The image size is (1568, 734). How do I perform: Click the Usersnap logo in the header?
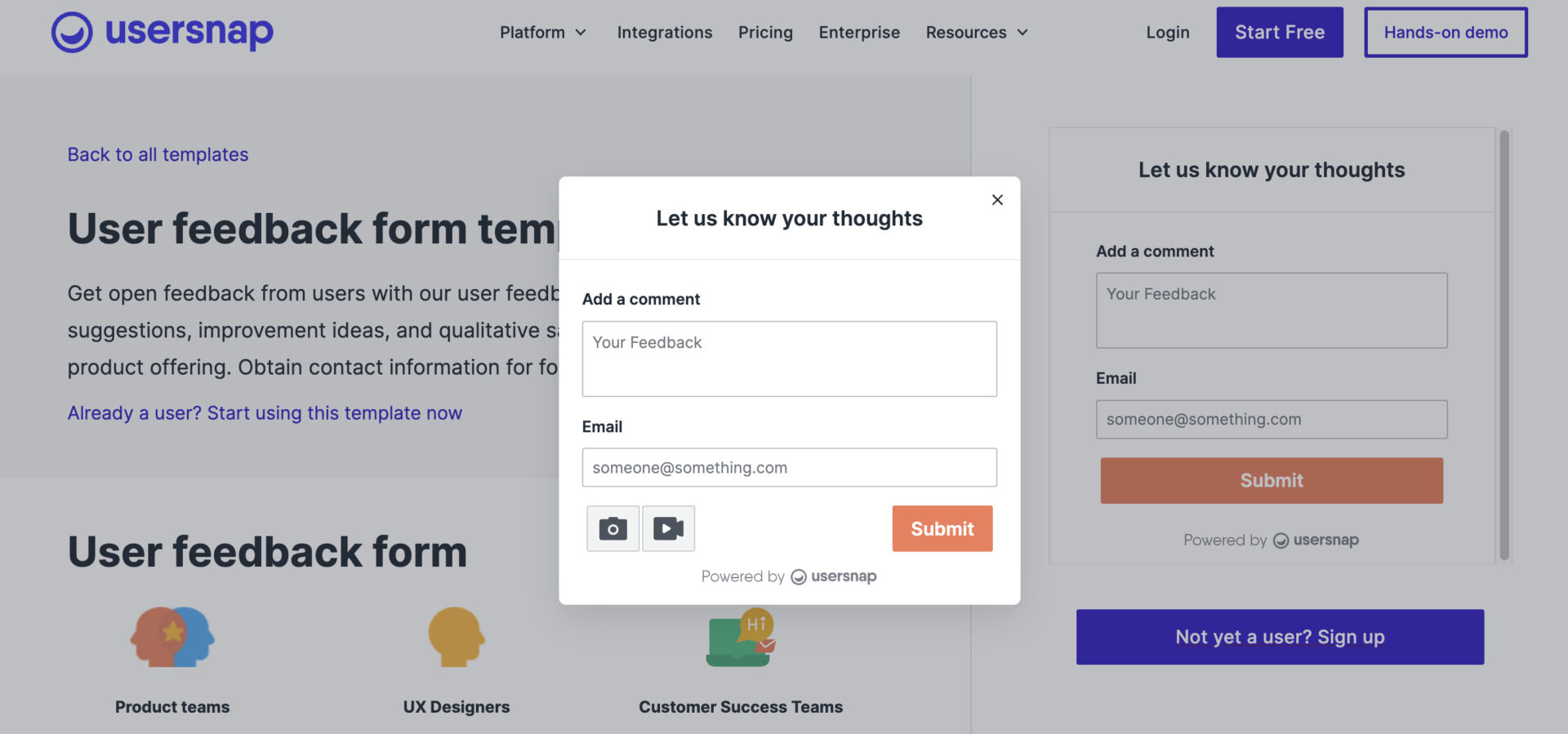point(161,33)
